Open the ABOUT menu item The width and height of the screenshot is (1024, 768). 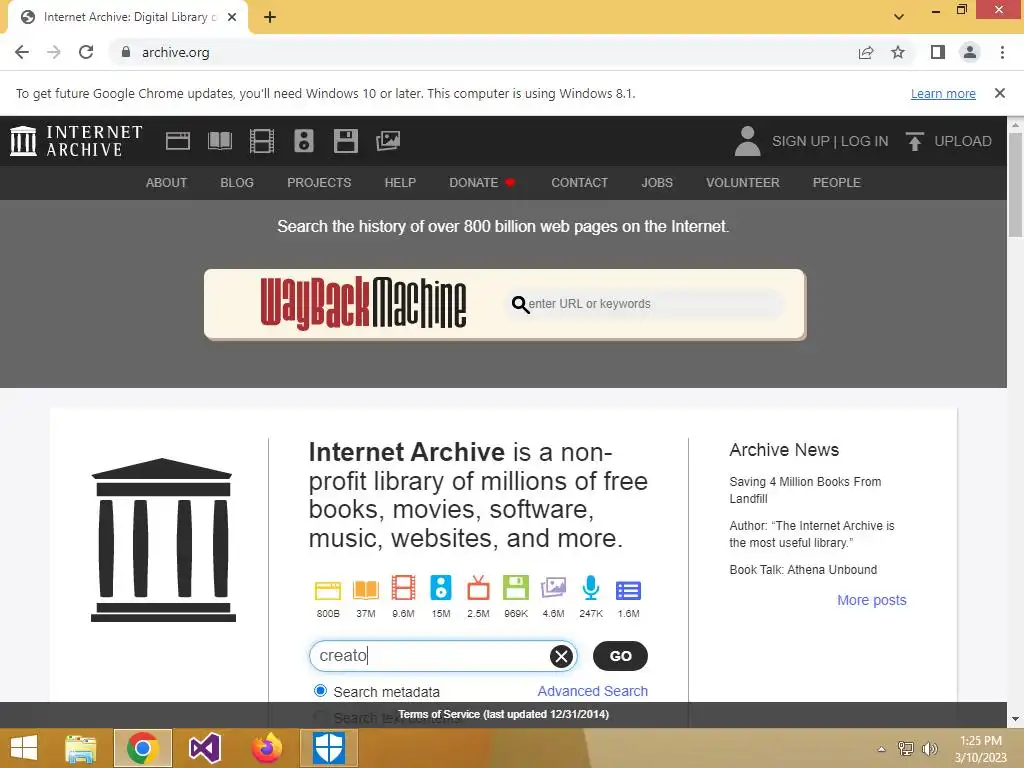[x=166, y=183]
